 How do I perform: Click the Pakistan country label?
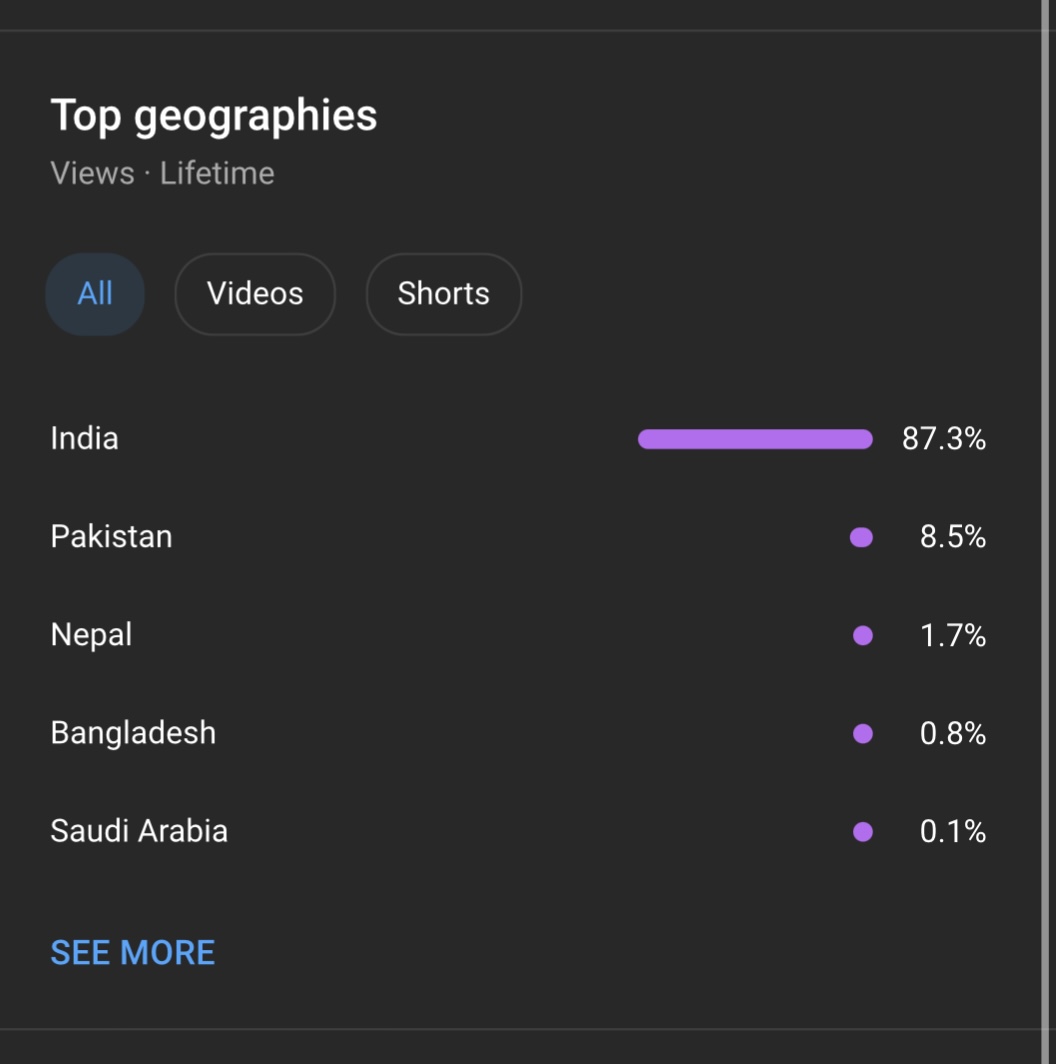coord(112,537)
